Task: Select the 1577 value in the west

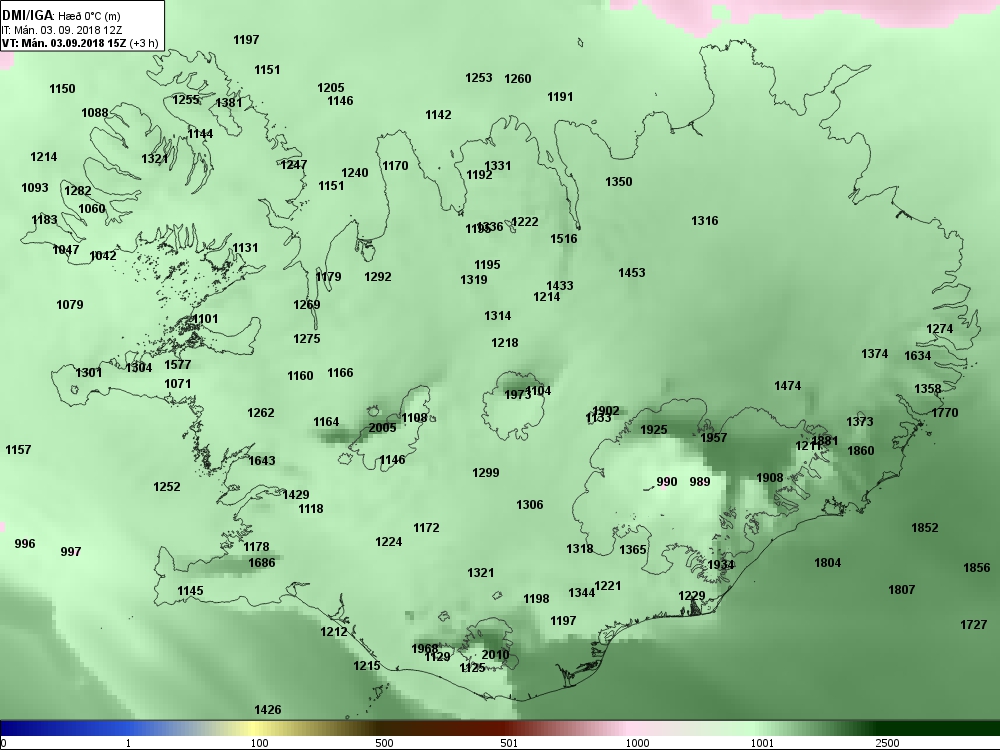Action: pos(177,364)
